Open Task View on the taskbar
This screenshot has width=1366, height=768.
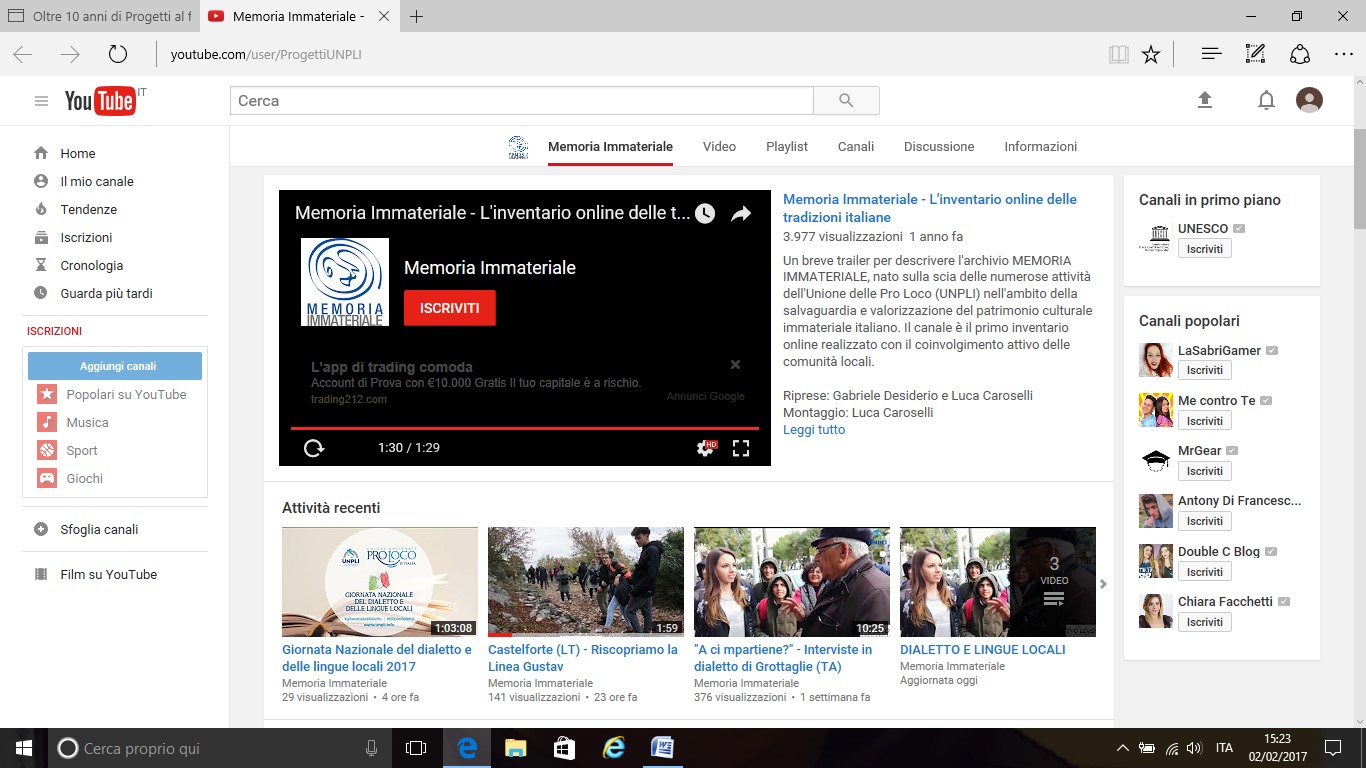[416, 748]
